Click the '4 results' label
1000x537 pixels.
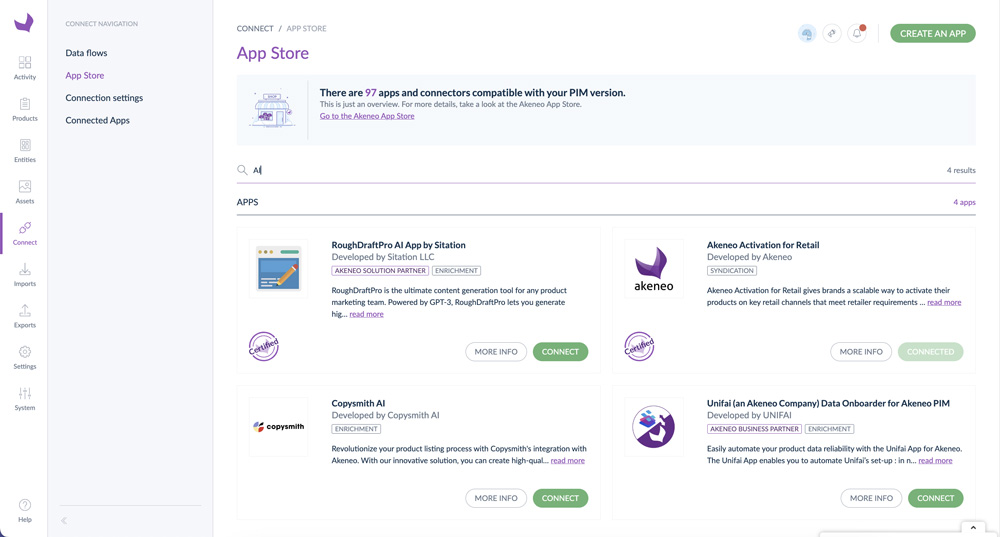(961, 170)
